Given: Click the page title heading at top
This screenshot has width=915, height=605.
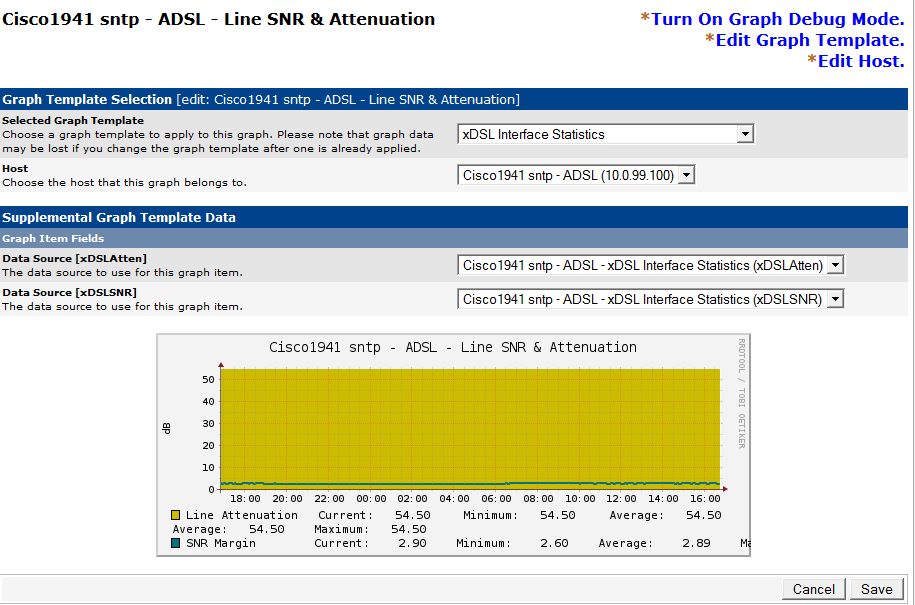Looking at the screenshot, I should tap(218, 19).
